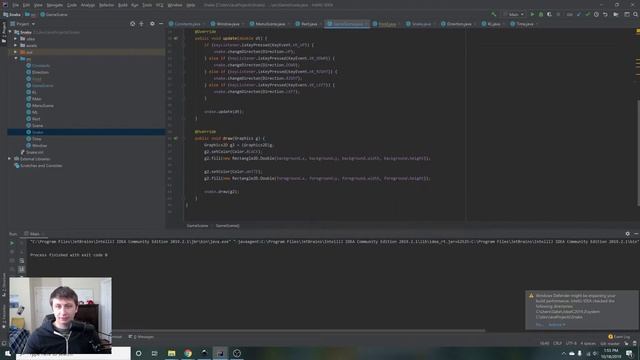
Task: Click the Git update project arrow
Action: 579,14
